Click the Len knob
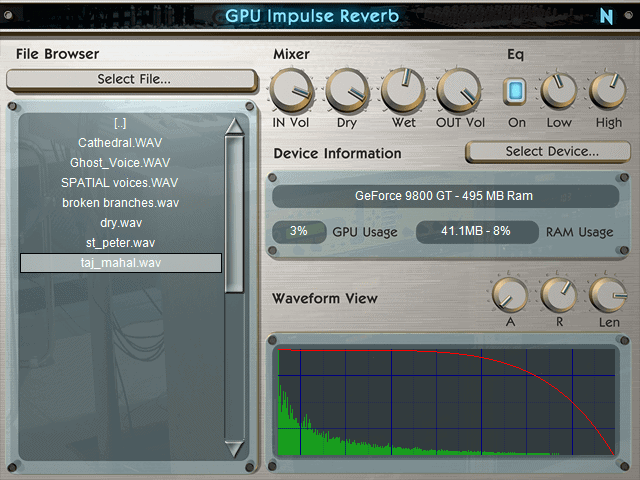The width and height of the screenshot is (640, 480). pos(608,295)
